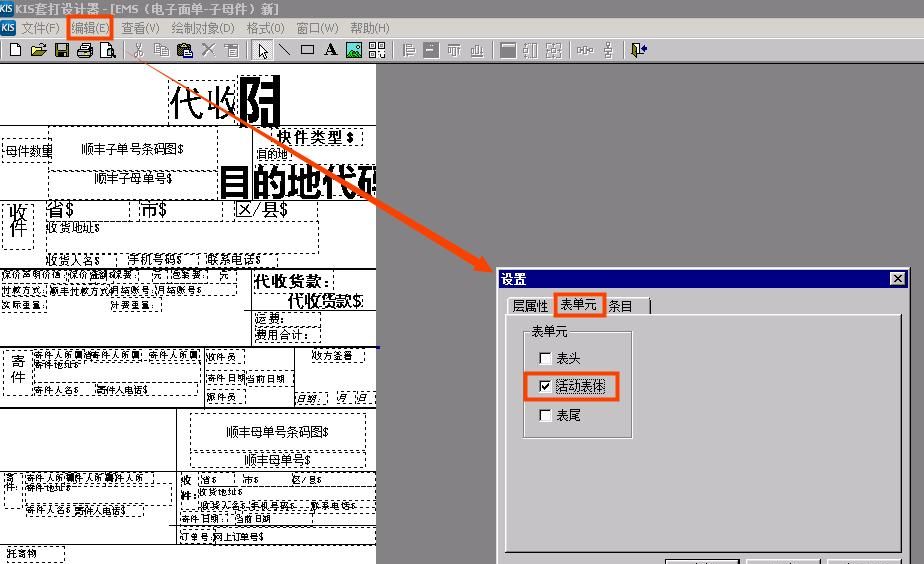Click the dark square align icon
This screenshot has width=924, height=564.
point(431,50)
